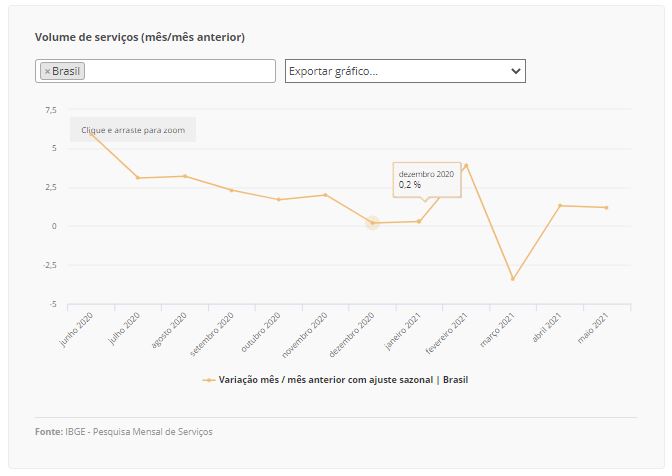Select the highlighted dezembro 2020 point
The height and width of the screenshot is (476, 672).
coord(372,223)
